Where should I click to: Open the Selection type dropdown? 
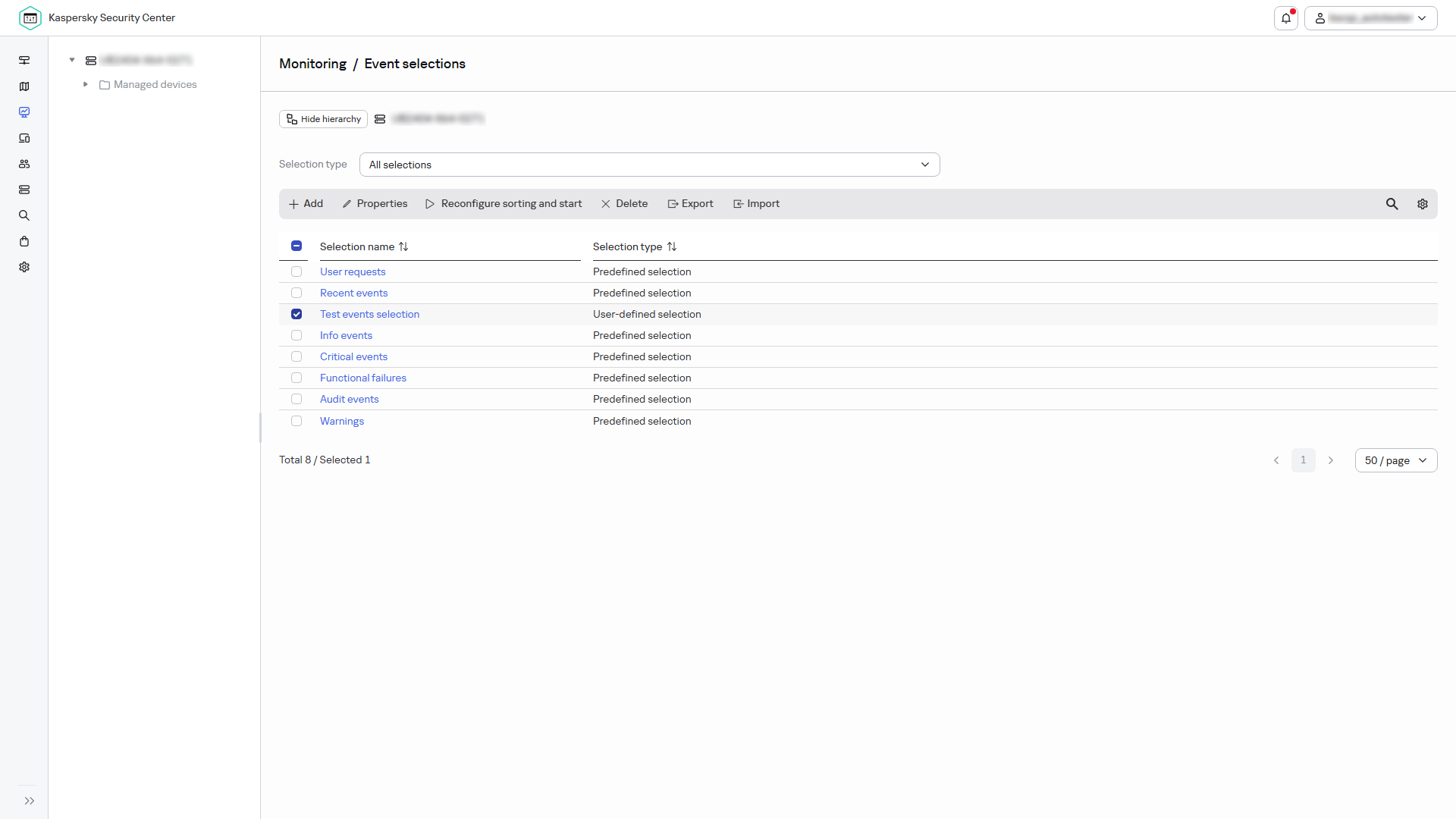649,165
